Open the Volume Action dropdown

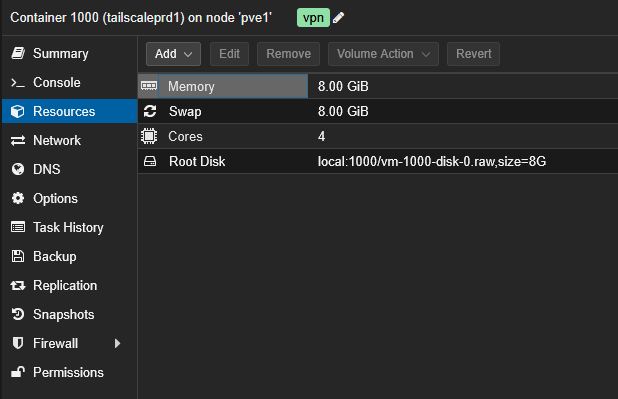click(x=383, y=54)
